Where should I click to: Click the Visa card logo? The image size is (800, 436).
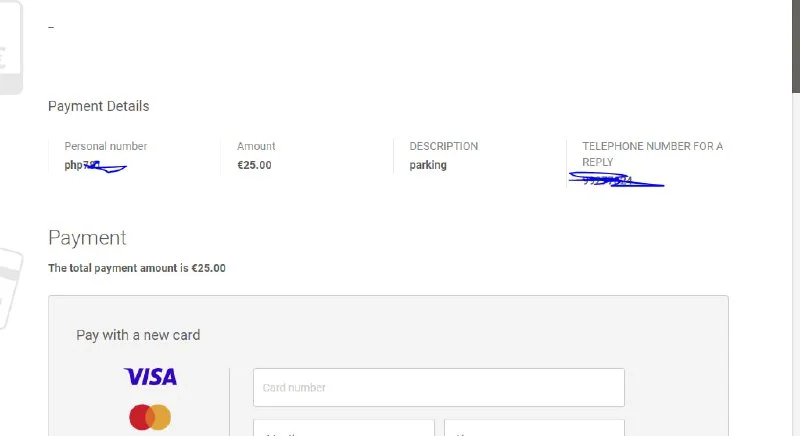point(150,377)
